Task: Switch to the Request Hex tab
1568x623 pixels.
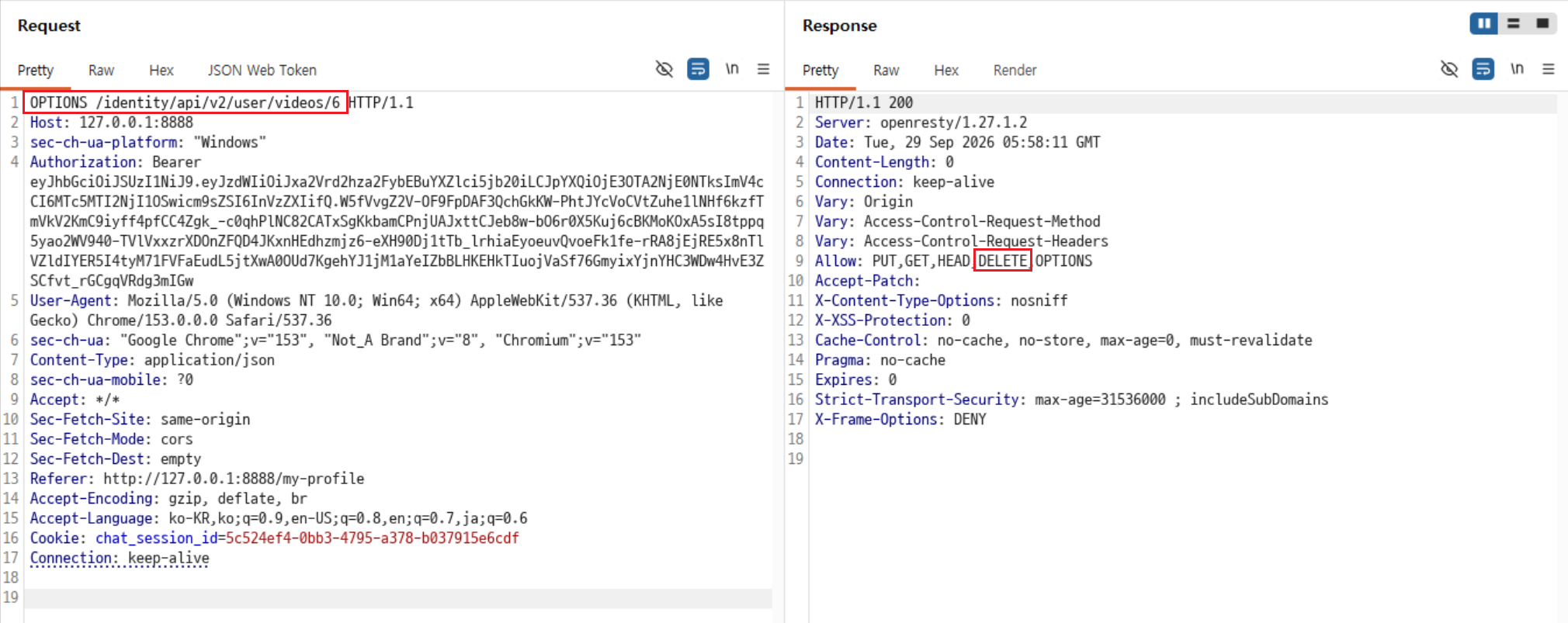Action: tap(161, 71)
